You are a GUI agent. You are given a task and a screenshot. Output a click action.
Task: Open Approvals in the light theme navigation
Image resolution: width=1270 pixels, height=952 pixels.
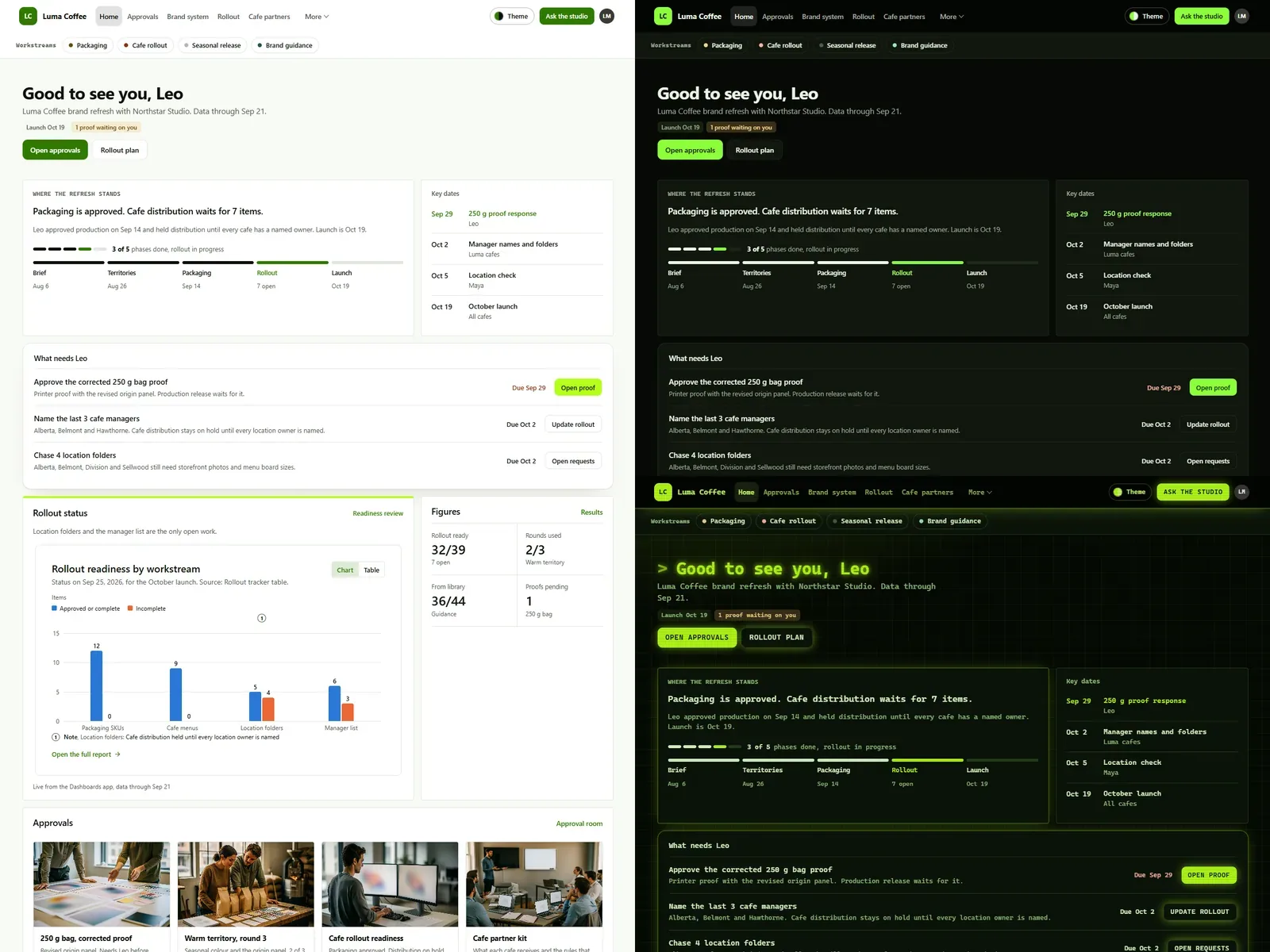pyautogui.click(x=143, y=17)
